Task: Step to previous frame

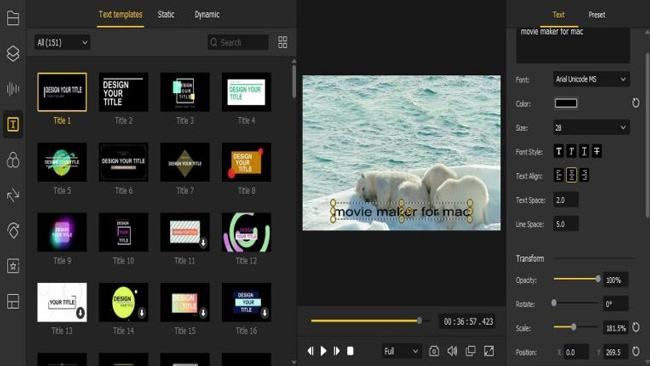Action: pyautogui.click(x=310, y=351)
